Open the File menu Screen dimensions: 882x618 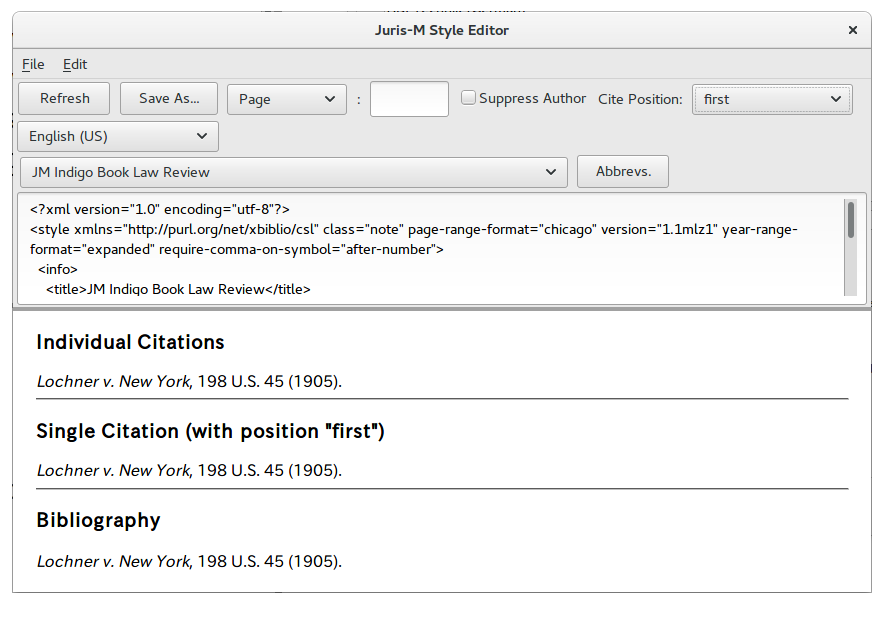[x=33, y=65]
